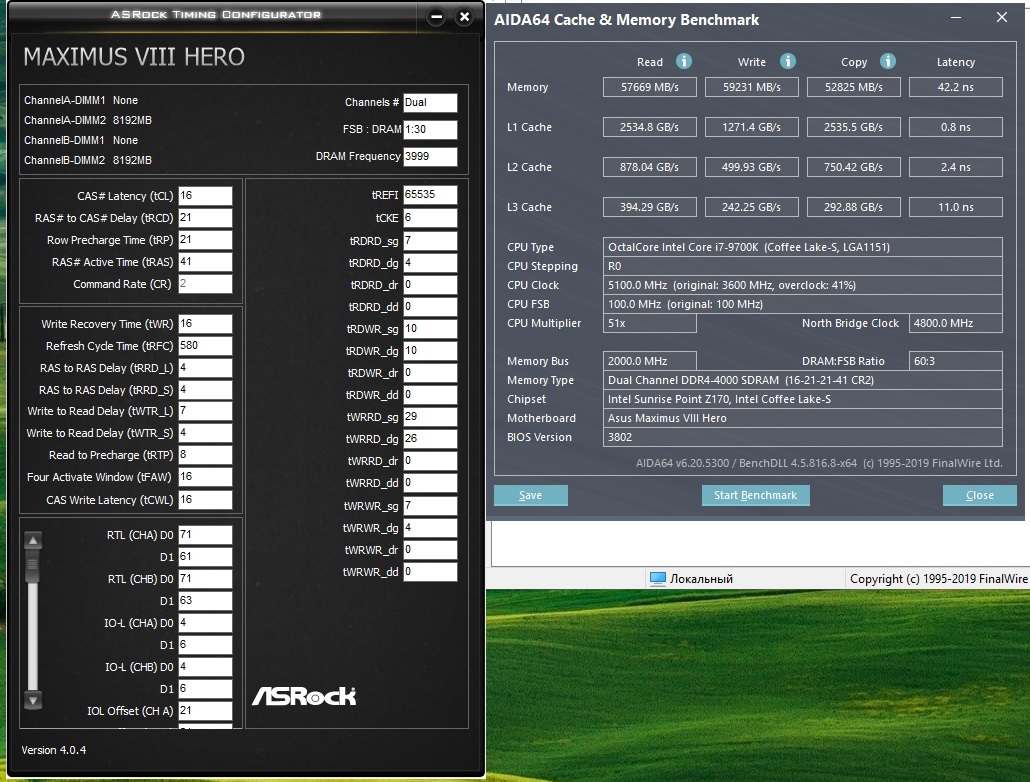Click the Memory Copy value 52825 MB/s

(x=853, y=87)
